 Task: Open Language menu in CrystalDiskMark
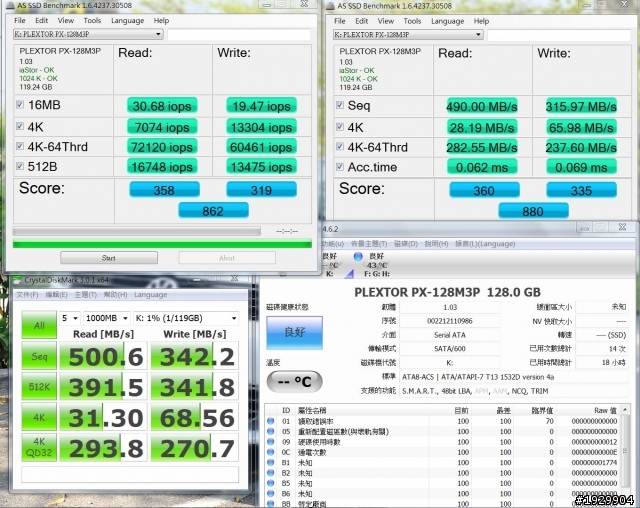(150, 295)
